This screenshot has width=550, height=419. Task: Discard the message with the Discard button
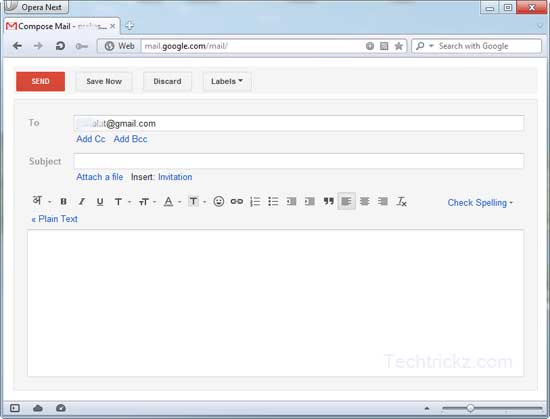pyautogui.click(x=167, y=81)
